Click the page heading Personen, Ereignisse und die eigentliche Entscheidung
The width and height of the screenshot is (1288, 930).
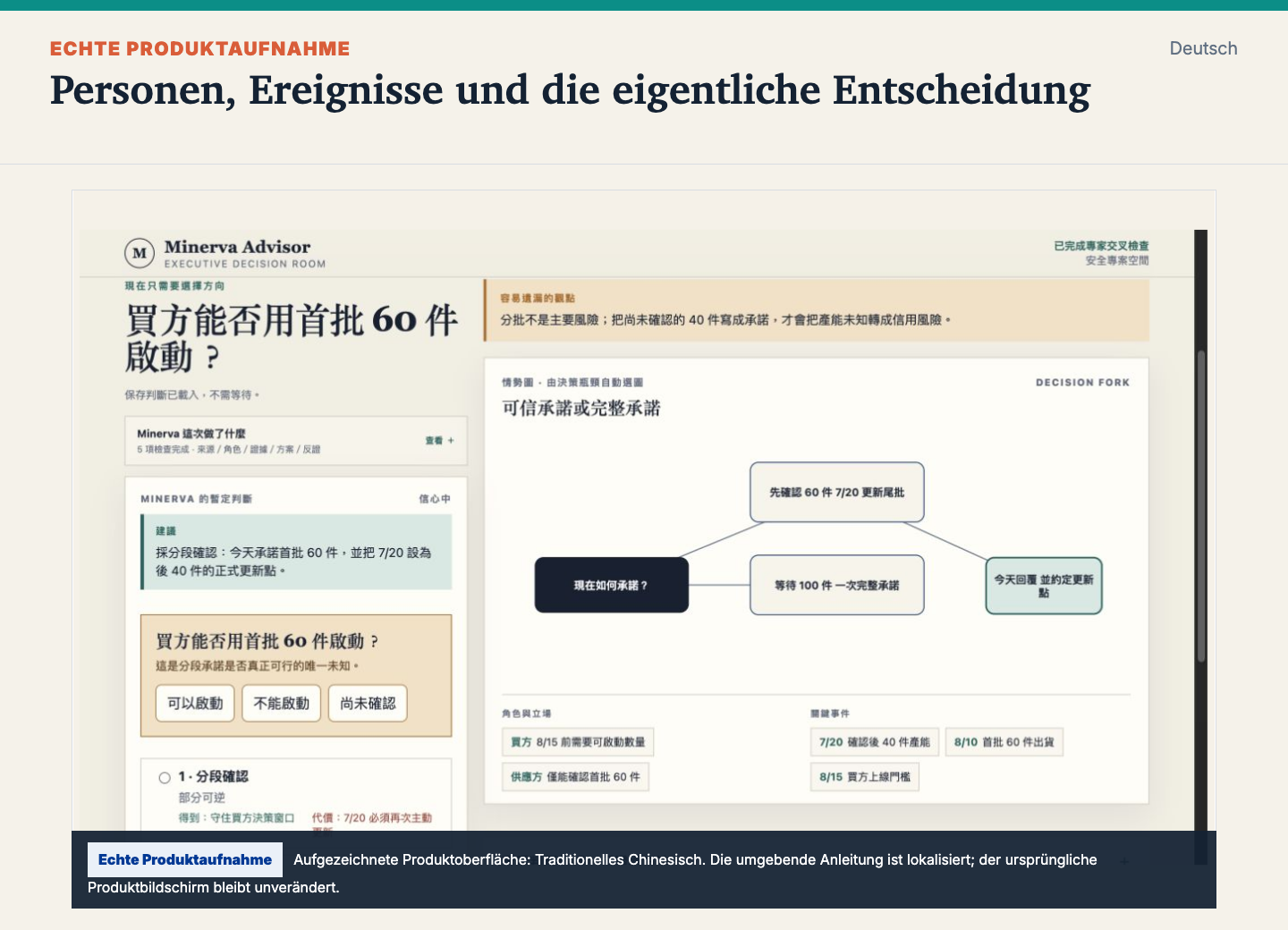pyautogui.click(x=571, y=91)
